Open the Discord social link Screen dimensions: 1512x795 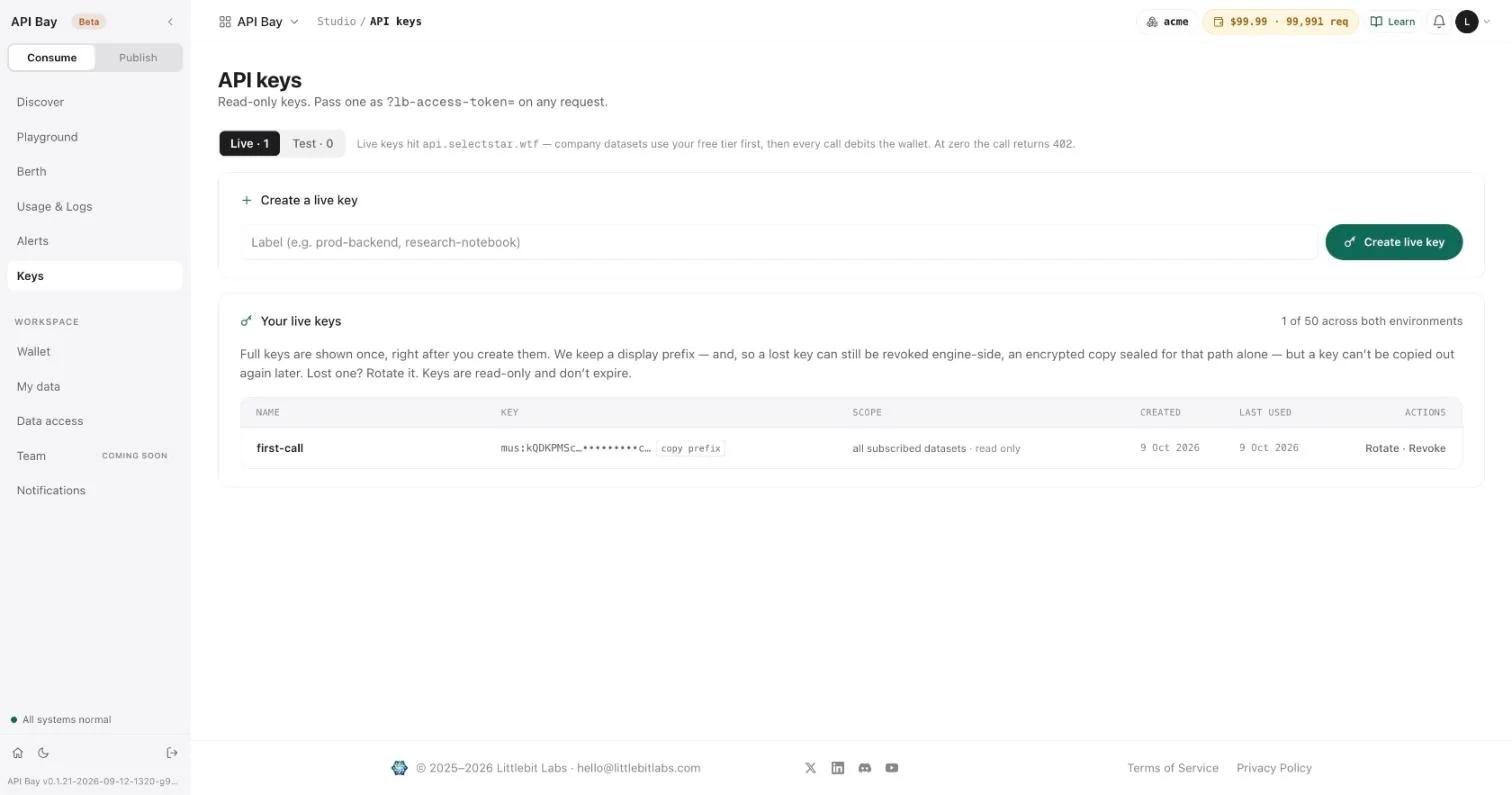pyautogui.click(x=865, y=768)
